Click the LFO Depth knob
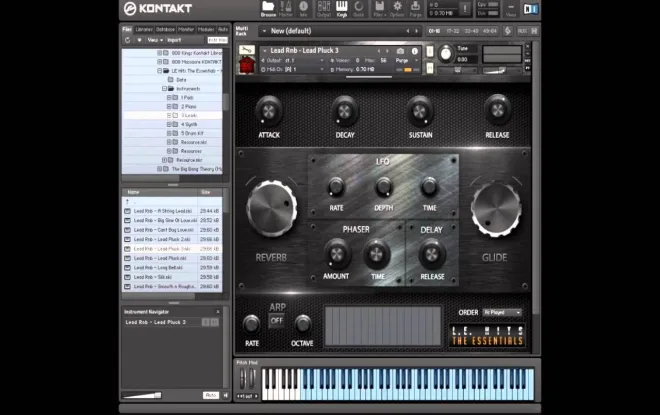This screenshot has width=660, height=415. pos(383,186)
